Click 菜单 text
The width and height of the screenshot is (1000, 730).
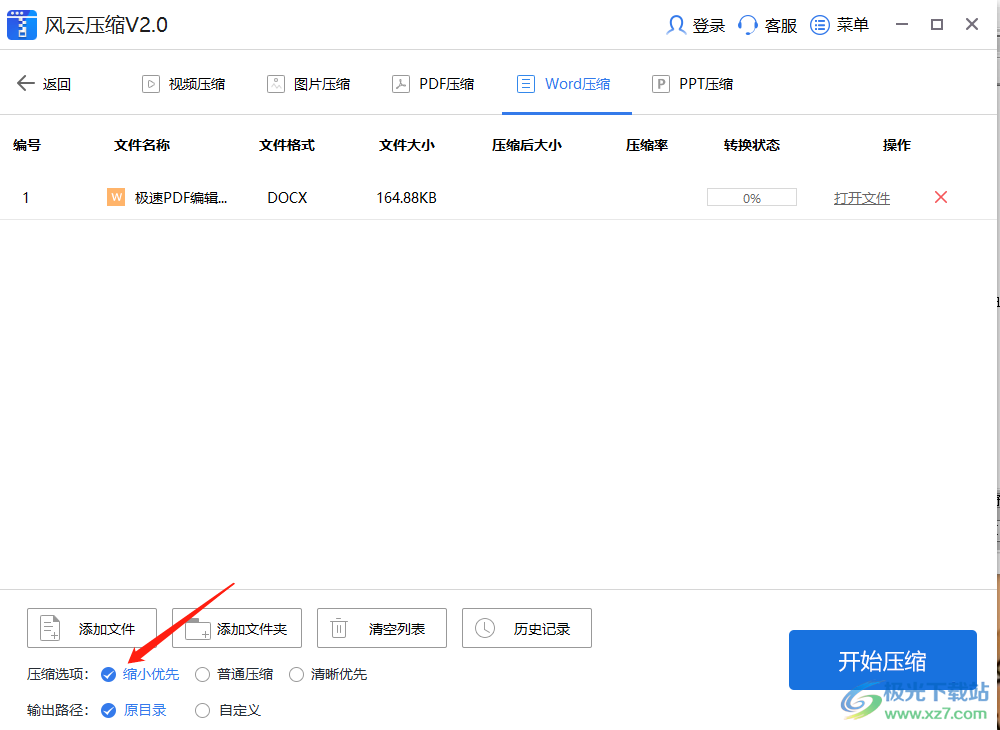coord(853,26)
